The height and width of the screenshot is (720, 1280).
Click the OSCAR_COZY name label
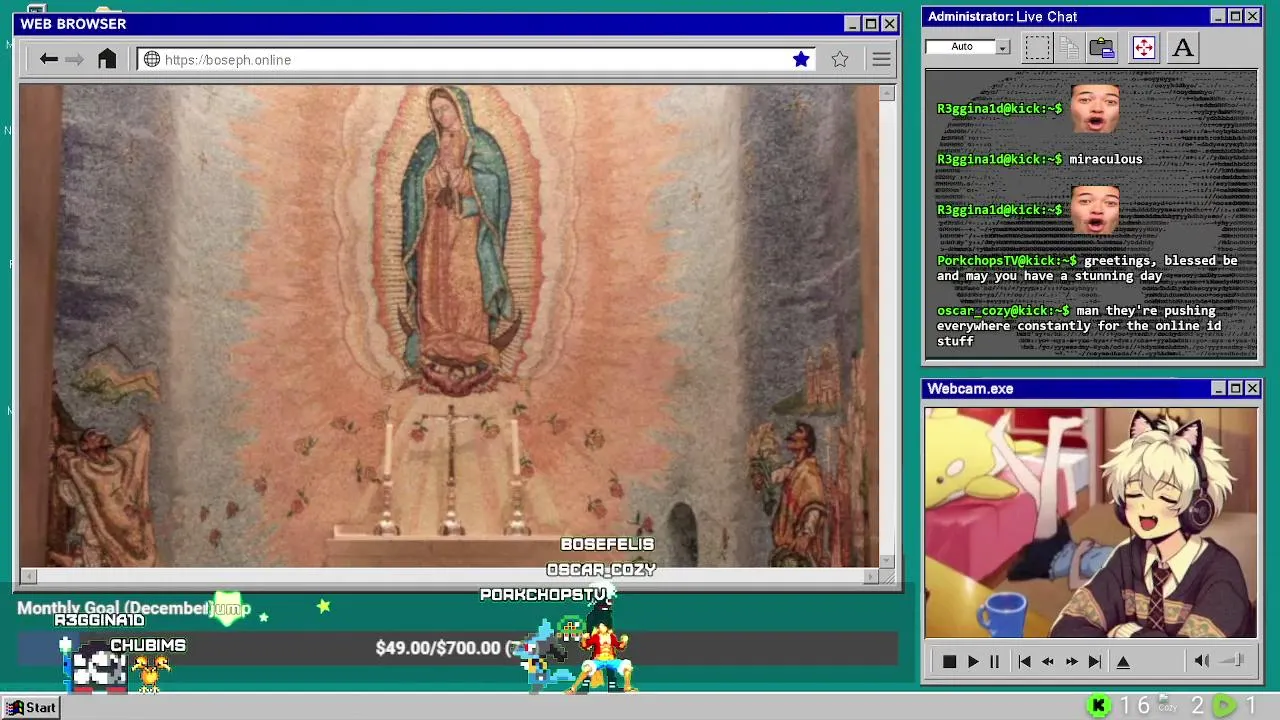[x=601, y=569]
